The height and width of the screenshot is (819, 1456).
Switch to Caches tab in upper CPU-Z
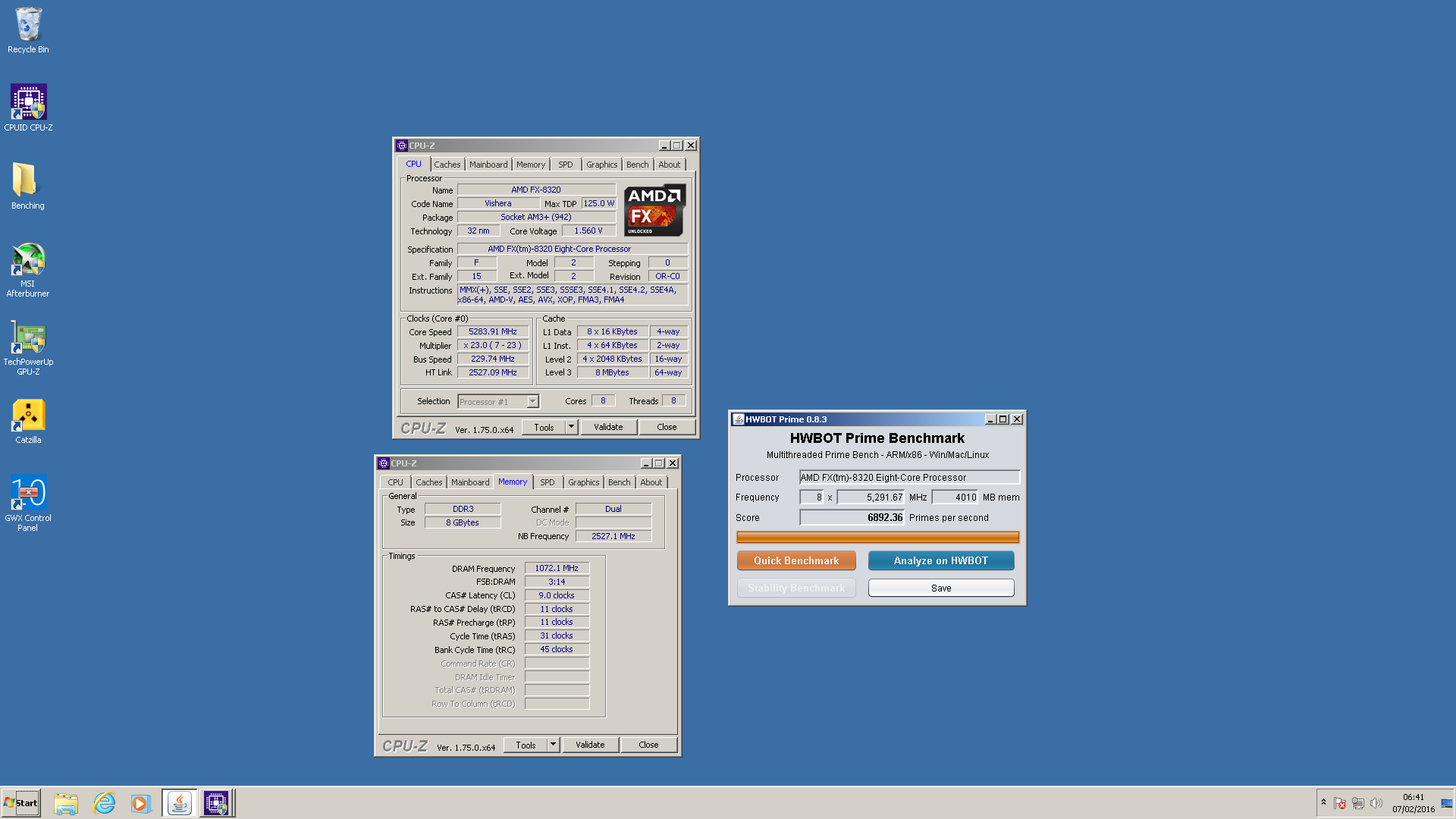tap(447, 165)
